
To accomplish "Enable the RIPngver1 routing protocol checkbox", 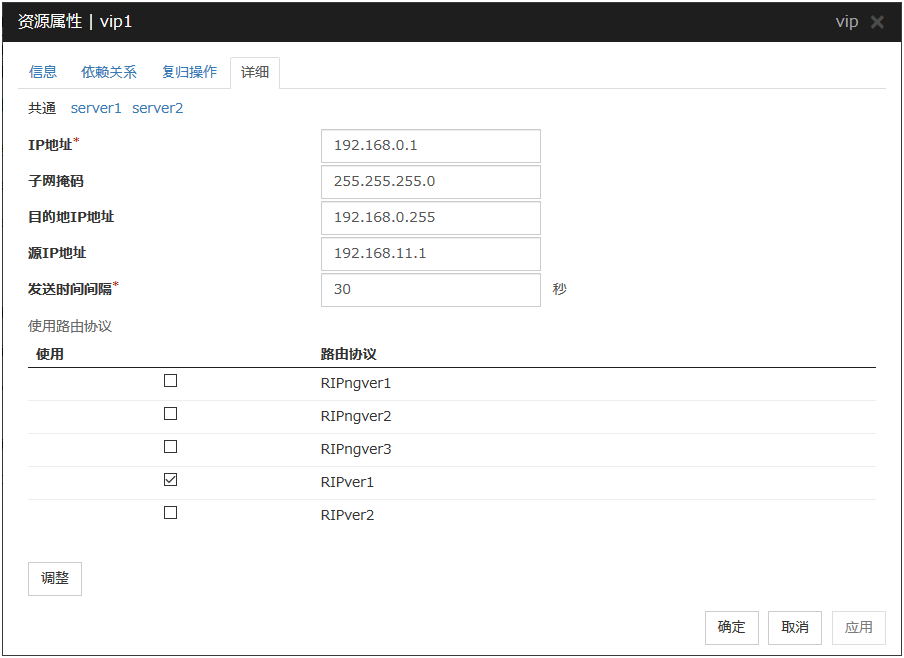I will pyautogui.click(x=170, y=381).
